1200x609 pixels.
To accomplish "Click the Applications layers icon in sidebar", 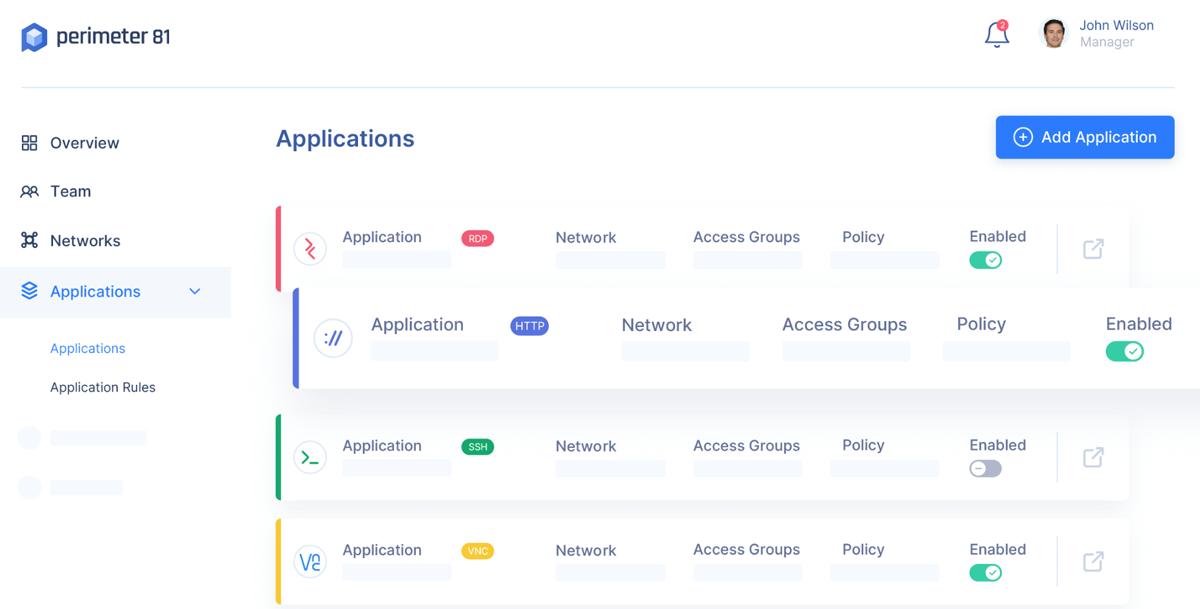I will tap(29, 291).
